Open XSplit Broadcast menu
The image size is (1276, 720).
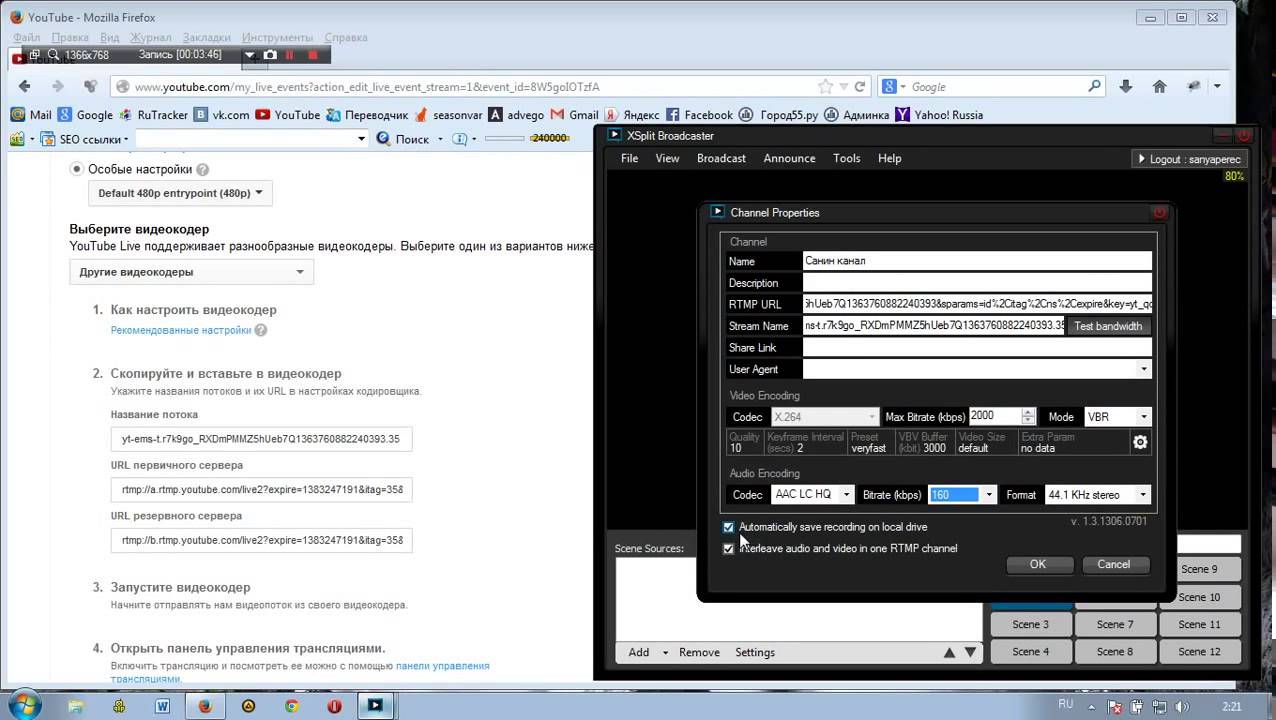pyautogui.click(x=721, y=158)
